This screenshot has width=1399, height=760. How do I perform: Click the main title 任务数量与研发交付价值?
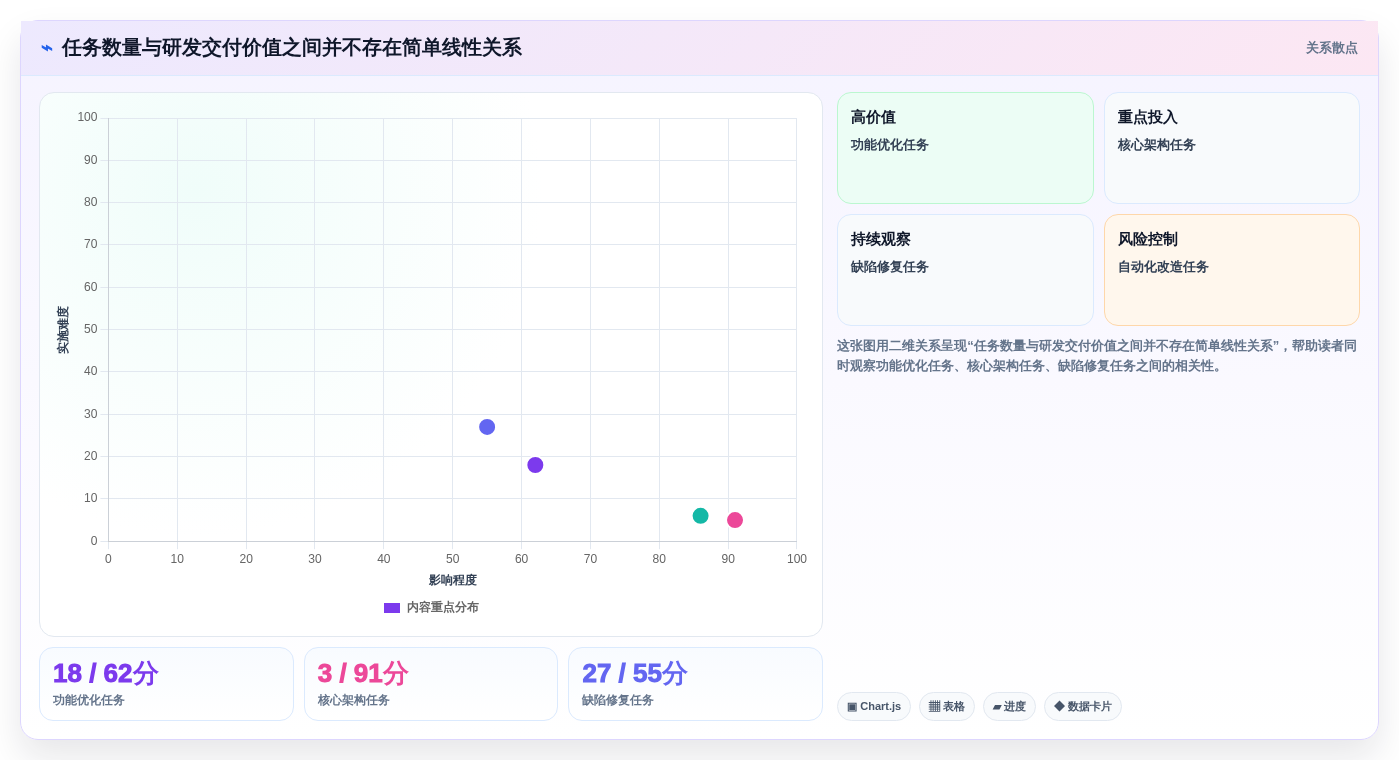[x=292, y=48]
